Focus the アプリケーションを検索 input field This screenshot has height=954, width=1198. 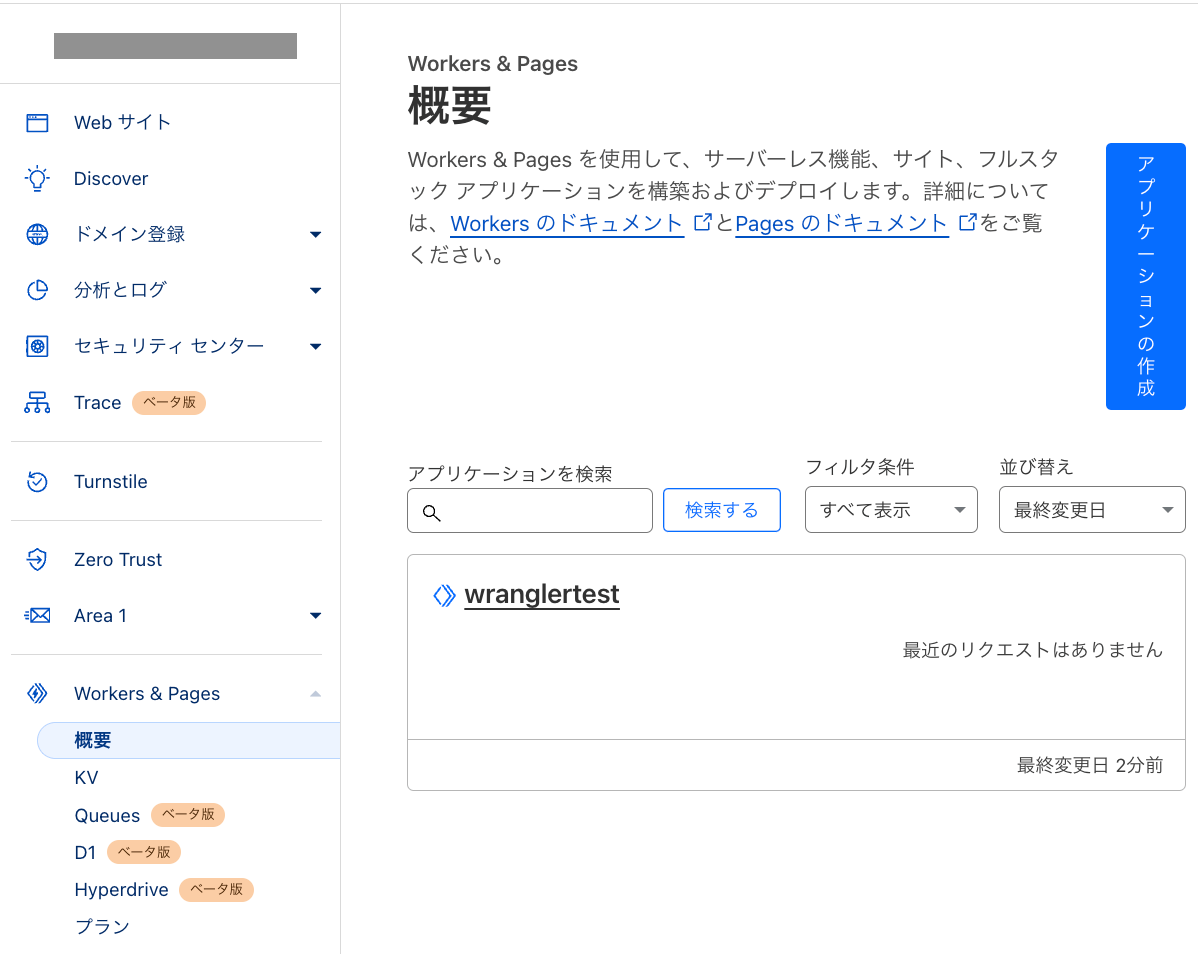(x=529, y=510)
